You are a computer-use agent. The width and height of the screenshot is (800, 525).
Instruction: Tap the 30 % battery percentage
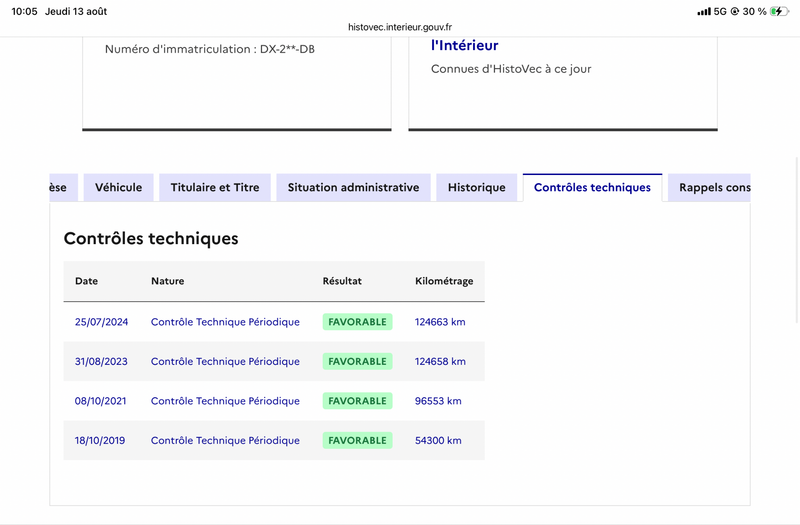click(x=755, y=11)
